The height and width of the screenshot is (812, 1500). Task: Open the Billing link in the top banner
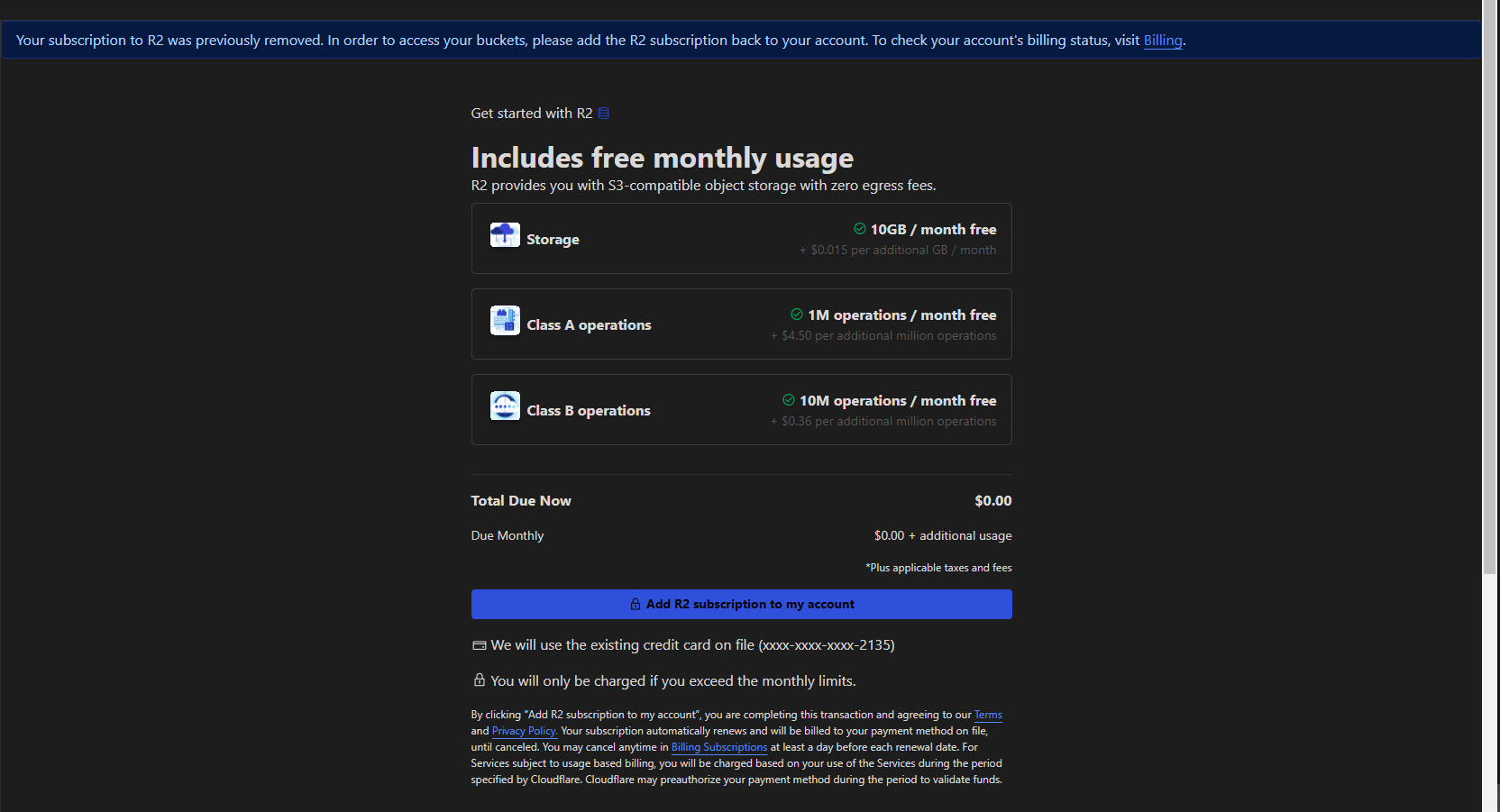pyautogui.click(x=1162, y=40)
